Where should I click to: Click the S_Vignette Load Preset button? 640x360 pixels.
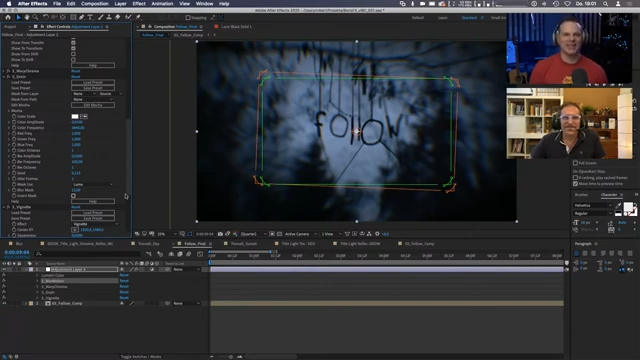(x=93, y=213)
